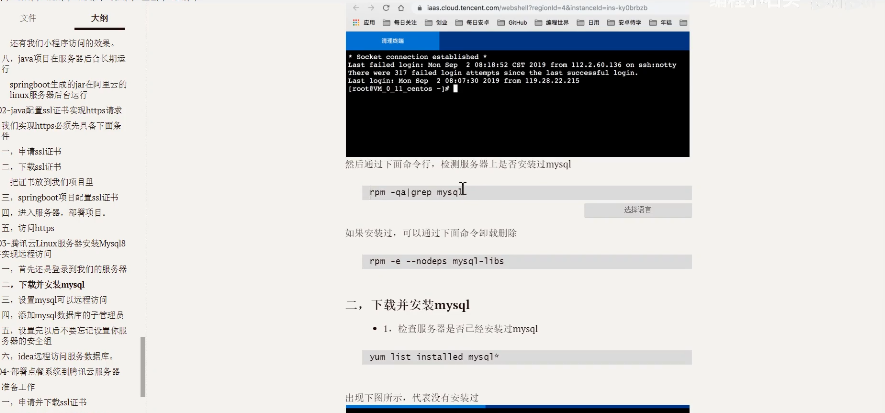Click home icon in embedded browser screenshot

401,8
